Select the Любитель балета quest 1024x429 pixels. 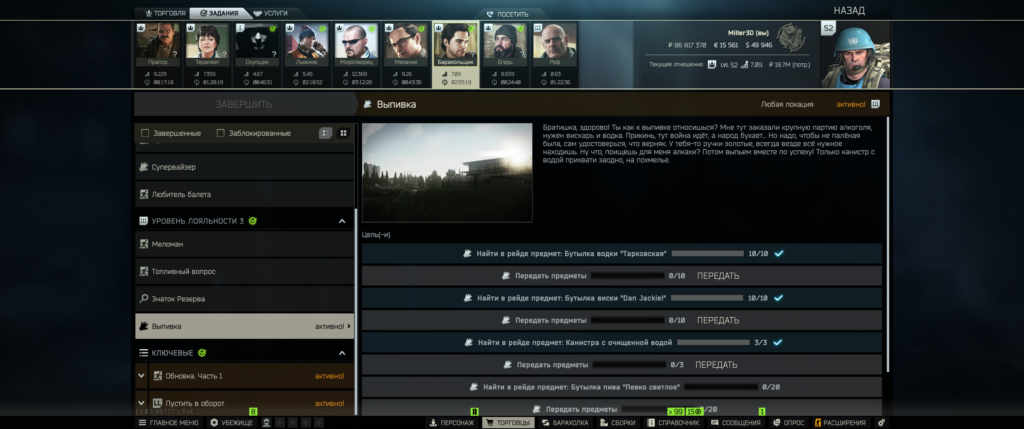[244, 194]
